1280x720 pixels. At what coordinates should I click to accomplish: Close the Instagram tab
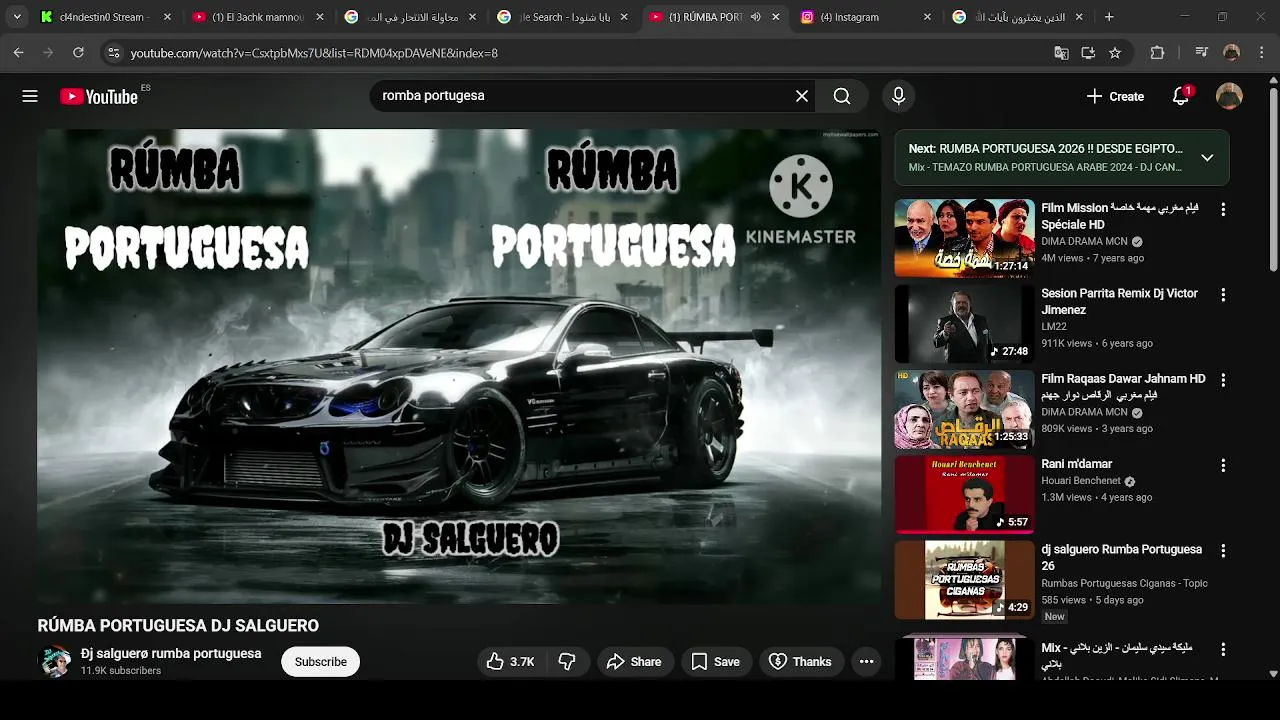pos(927,17)
